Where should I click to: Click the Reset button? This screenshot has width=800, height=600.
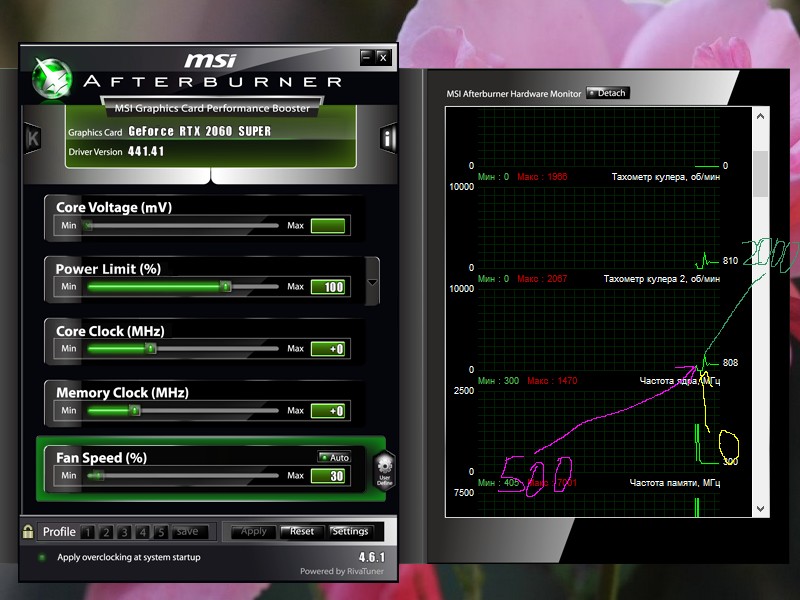(302, 532)
